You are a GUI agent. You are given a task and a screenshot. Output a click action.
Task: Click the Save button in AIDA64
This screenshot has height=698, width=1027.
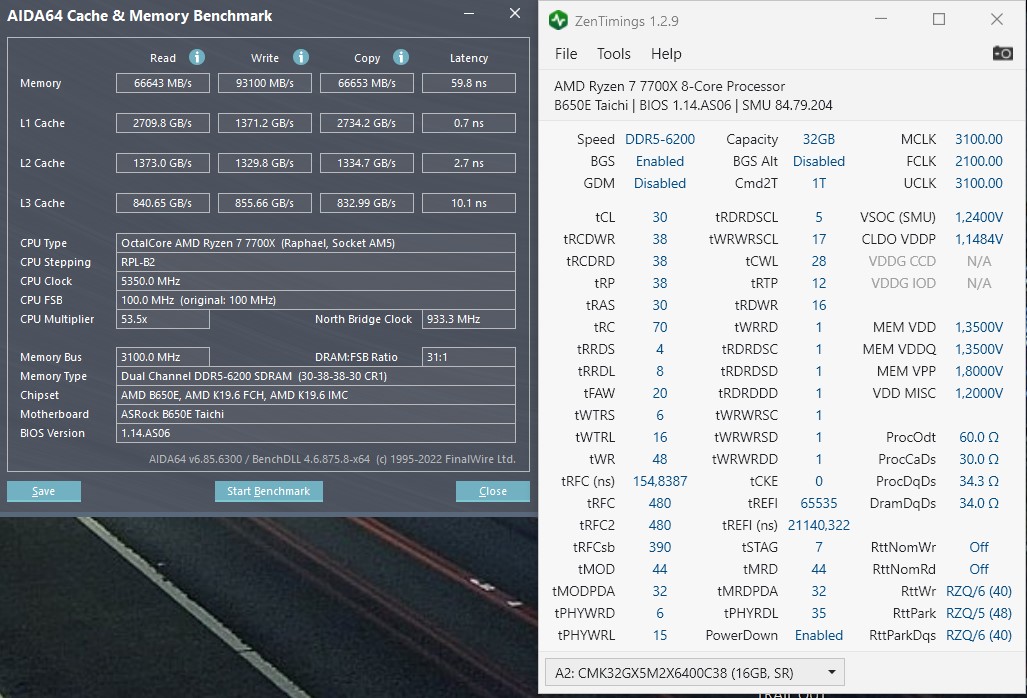[x=44, y=491]
